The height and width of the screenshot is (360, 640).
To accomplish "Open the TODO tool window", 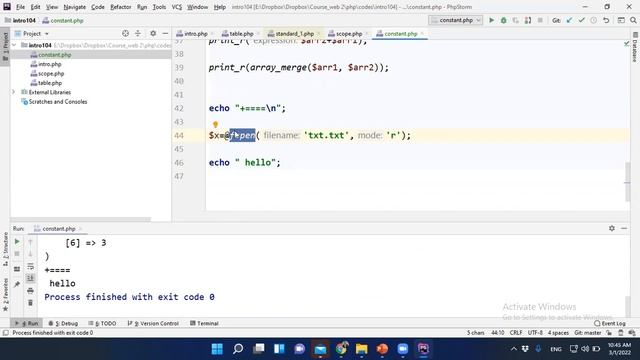I will coord(103,323).
